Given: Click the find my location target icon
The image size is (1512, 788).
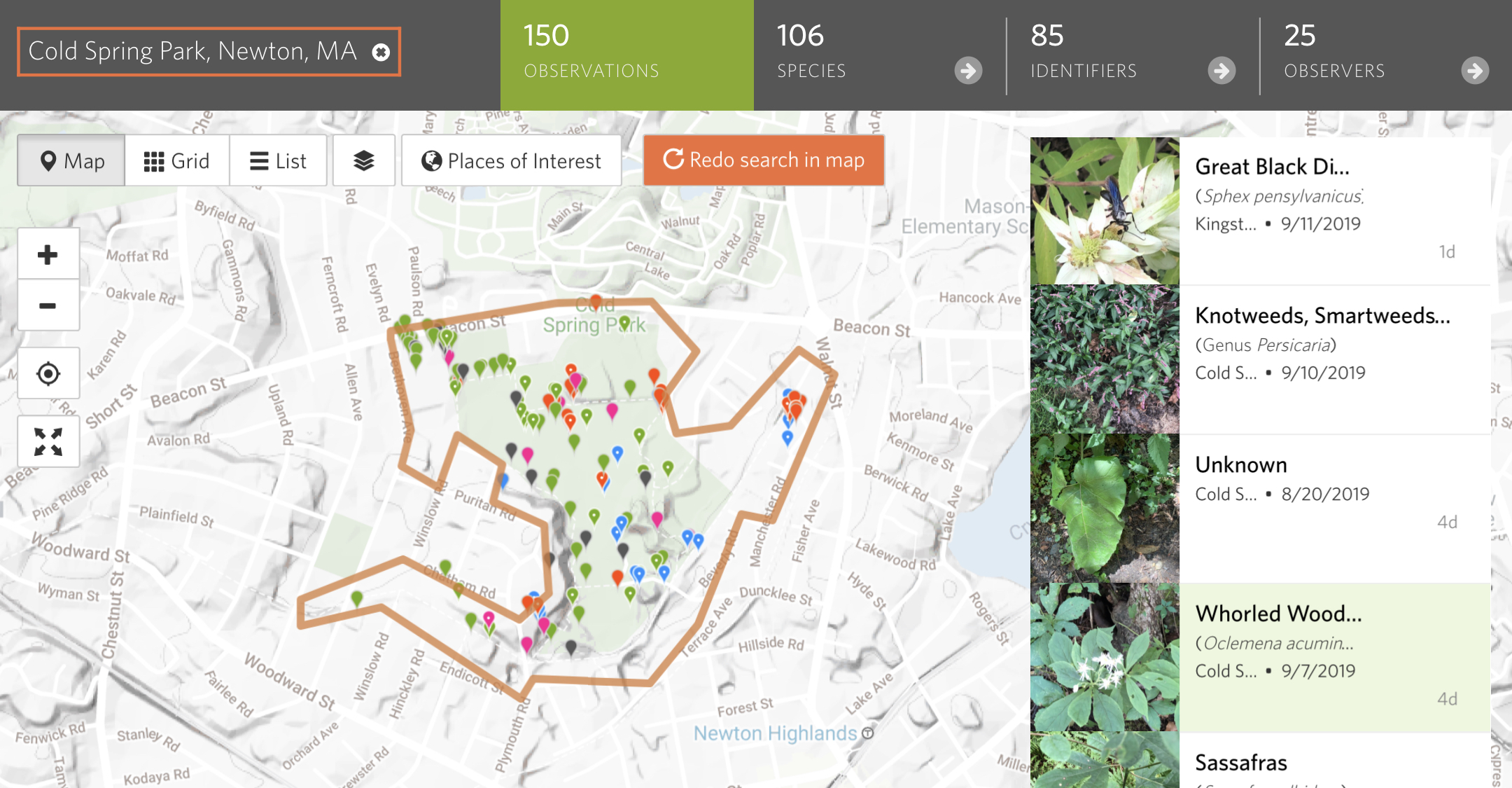Looking at the screenshot, I should click(x=48, y=373).
